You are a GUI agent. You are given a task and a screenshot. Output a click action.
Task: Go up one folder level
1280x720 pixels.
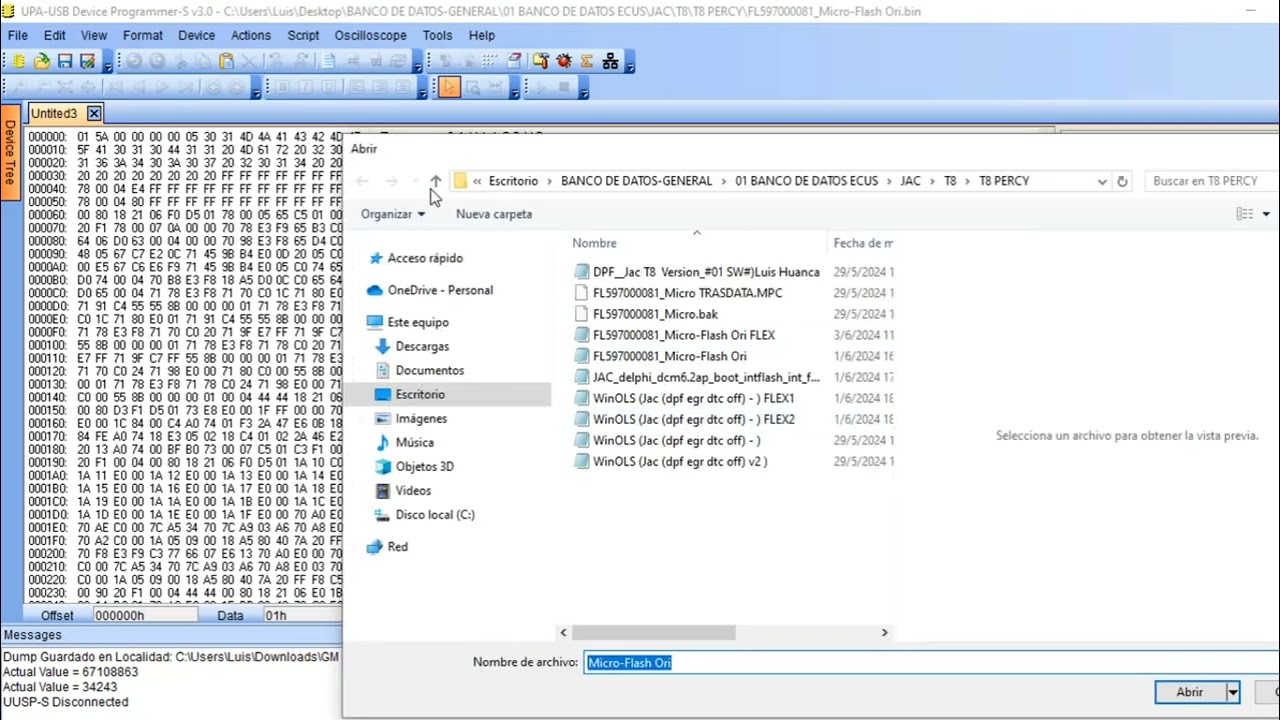pos(435,181)
